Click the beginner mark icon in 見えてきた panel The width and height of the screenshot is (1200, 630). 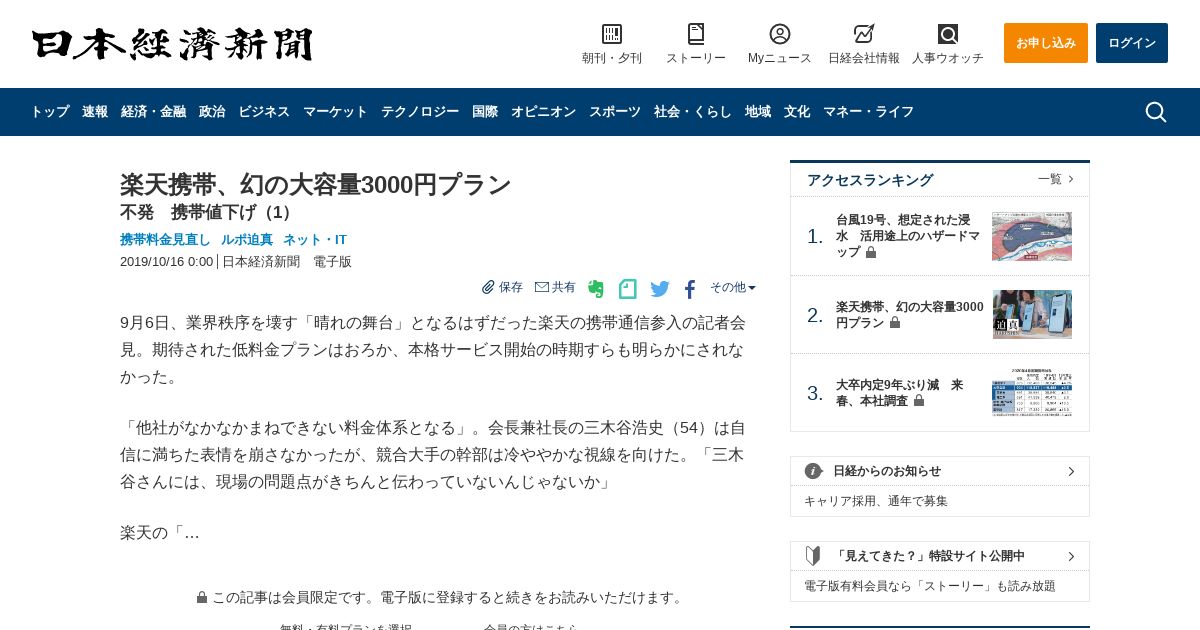point(813,556)
